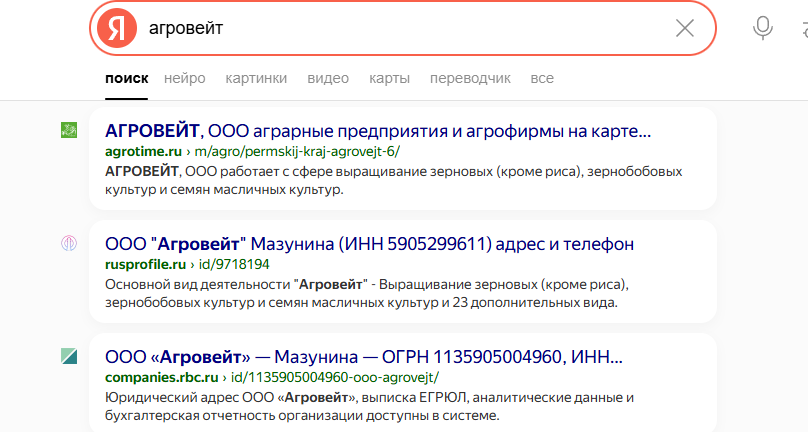Visit the rusprofile.ru domain link
Viewport: 808px width, 432px height.
tap(145, 264)
